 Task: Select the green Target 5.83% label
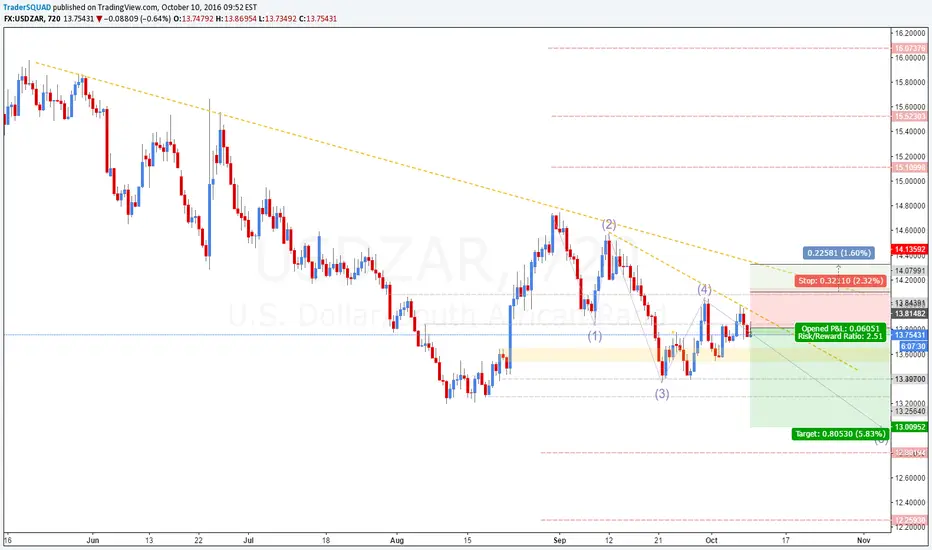point(841,433)
